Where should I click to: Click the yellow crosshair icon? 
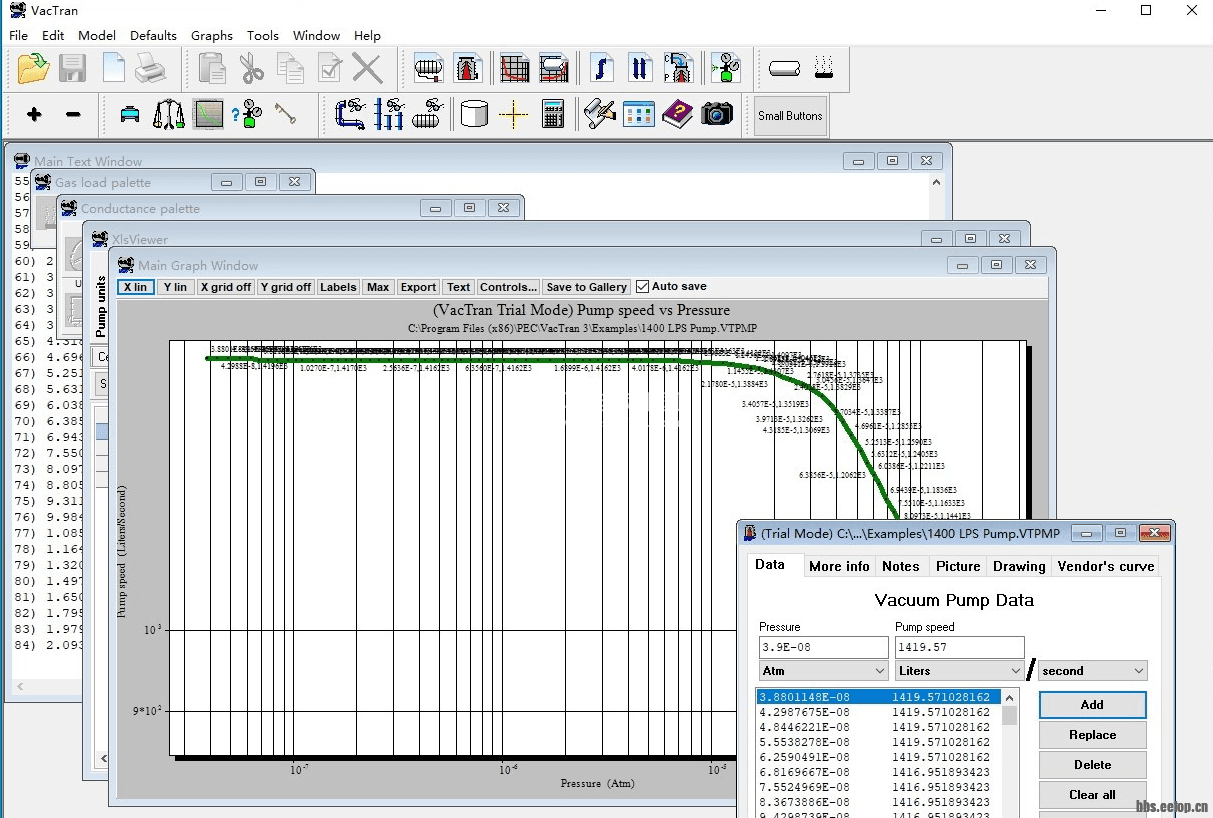click(513, 114)
